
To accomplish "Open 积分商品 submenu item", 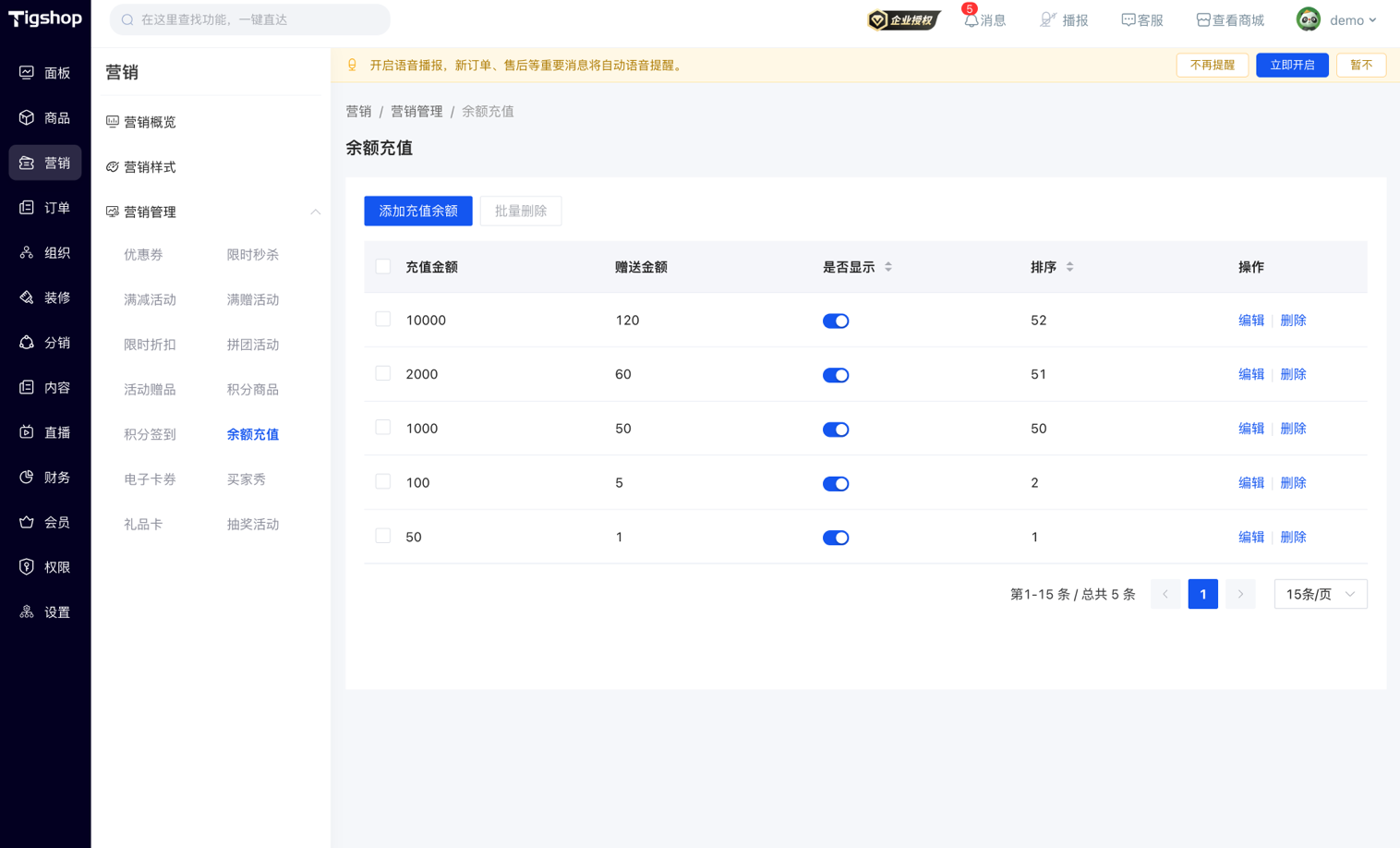I will 253,390.
